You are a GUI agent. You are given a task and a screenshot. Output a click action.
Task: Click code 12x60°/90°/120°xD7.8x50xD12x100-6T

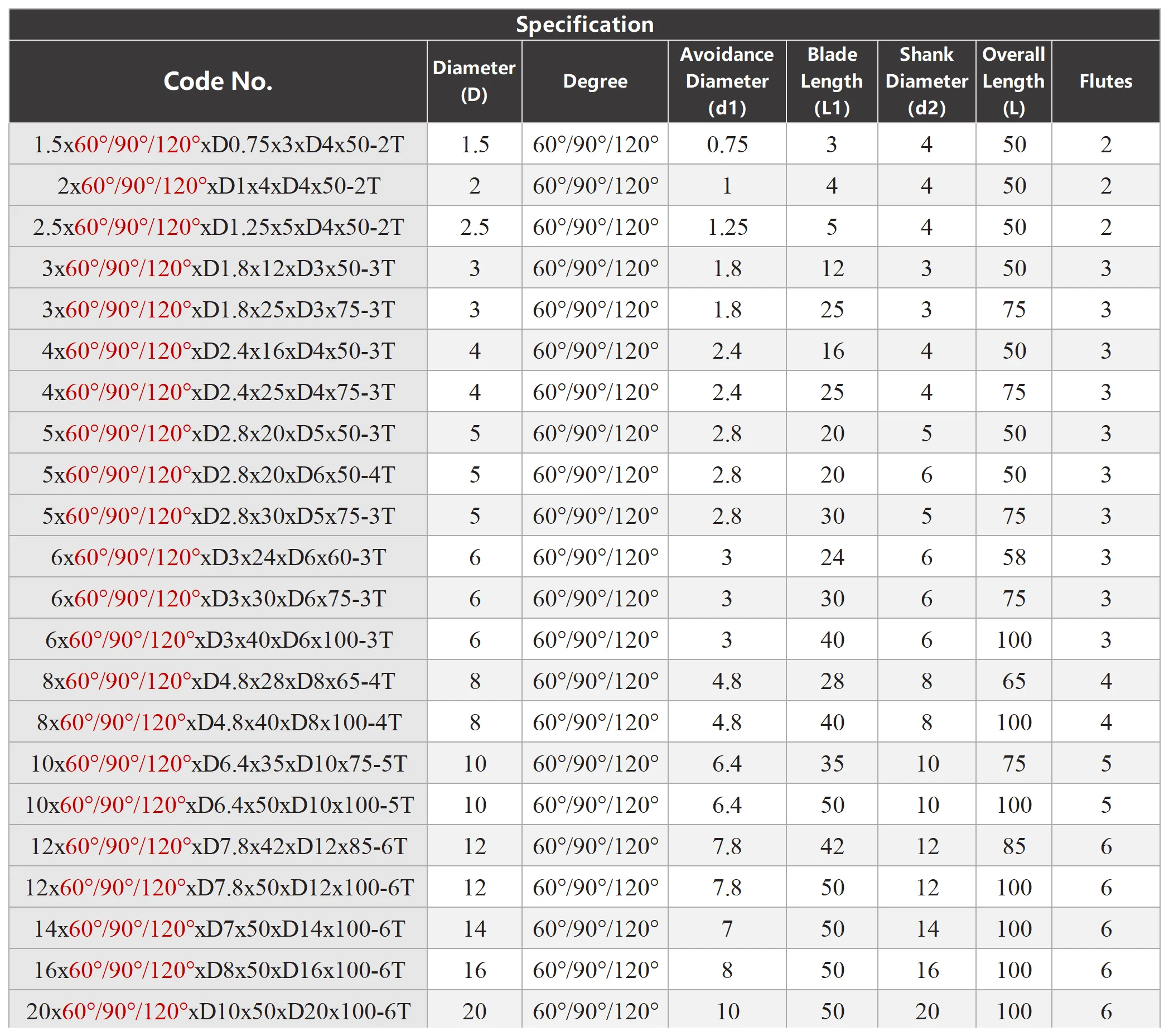click(x=219, y=887)
